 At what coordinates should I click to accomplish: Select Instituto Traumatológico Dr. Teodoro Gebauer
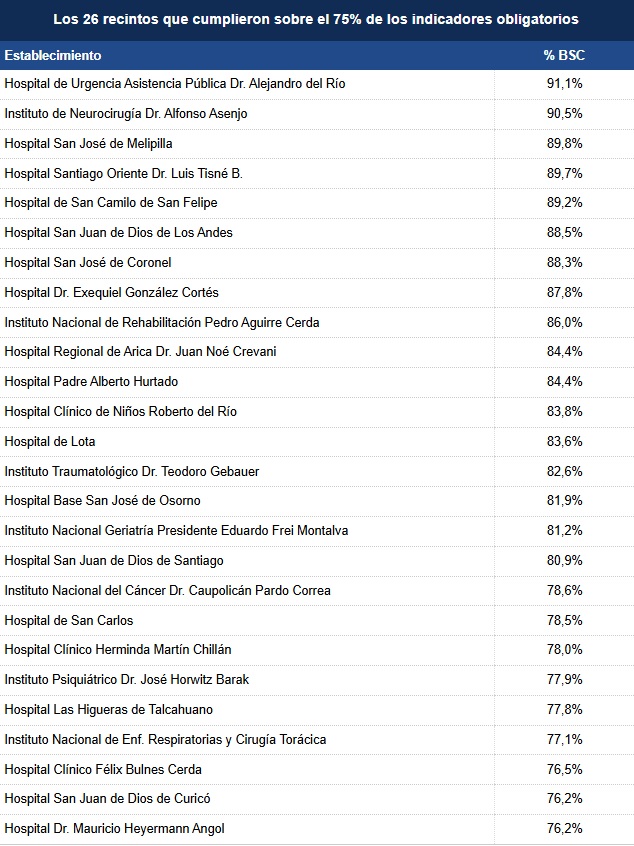click(132, 472)
